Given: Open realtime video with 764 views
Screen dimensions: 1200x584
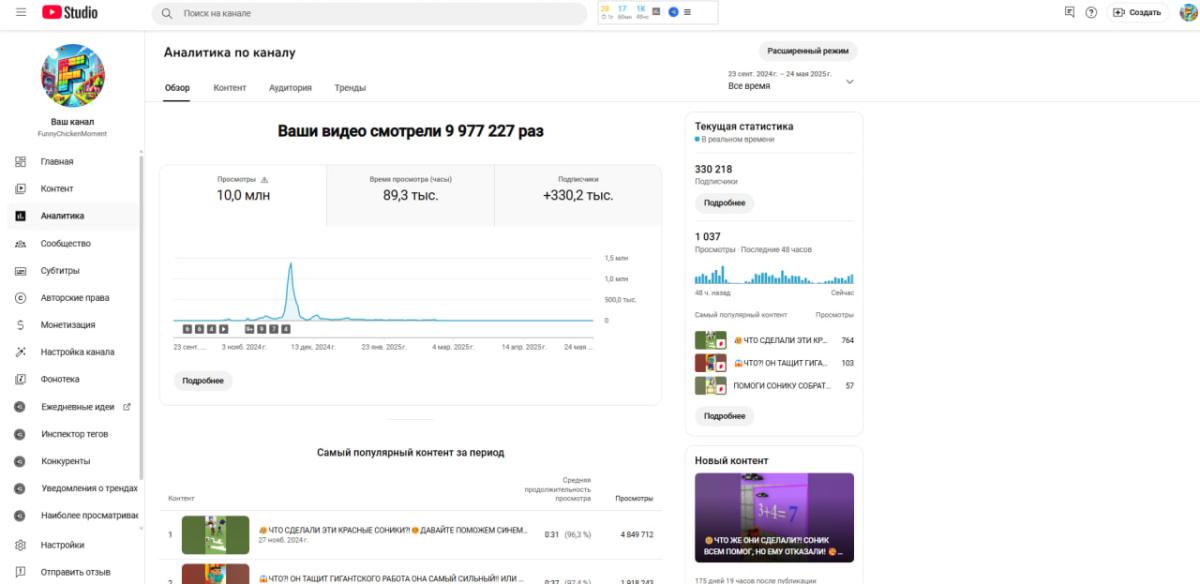Looking at the screenshot, I should [x=774, y=340].
